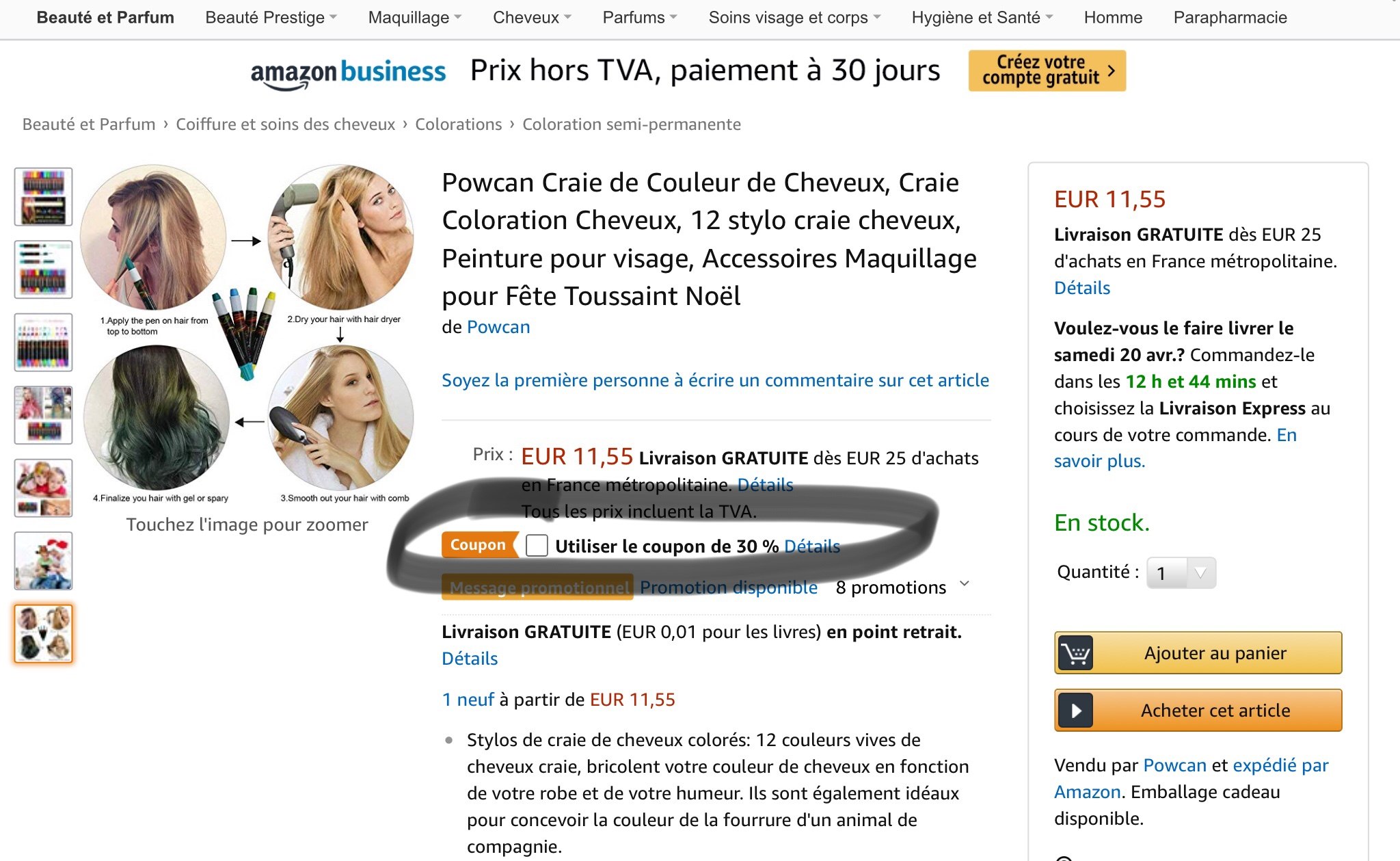Open the Maquillage dropdown menu
Image resolution: width=1400 pixels, height=861 pixels.
point(415,18)
